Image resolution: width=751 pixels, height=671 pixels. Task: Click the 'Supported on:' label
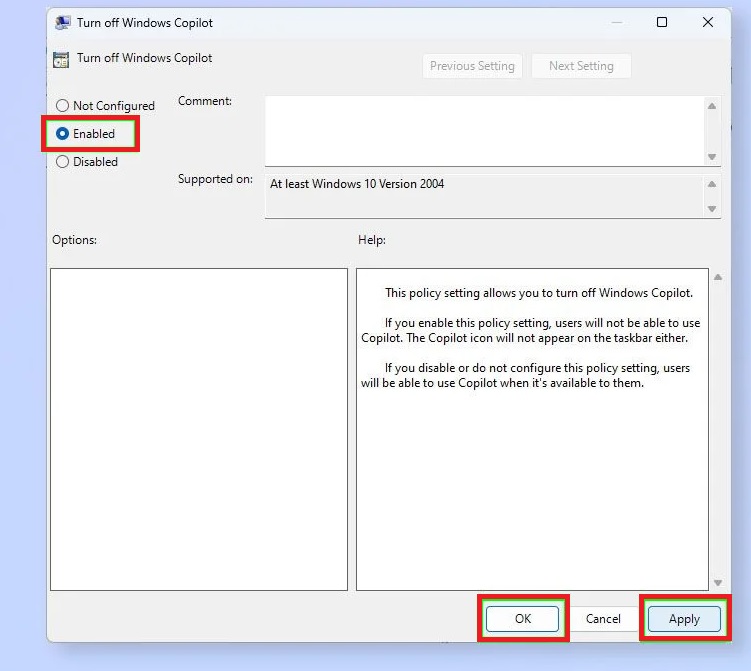tap(215, 179)
